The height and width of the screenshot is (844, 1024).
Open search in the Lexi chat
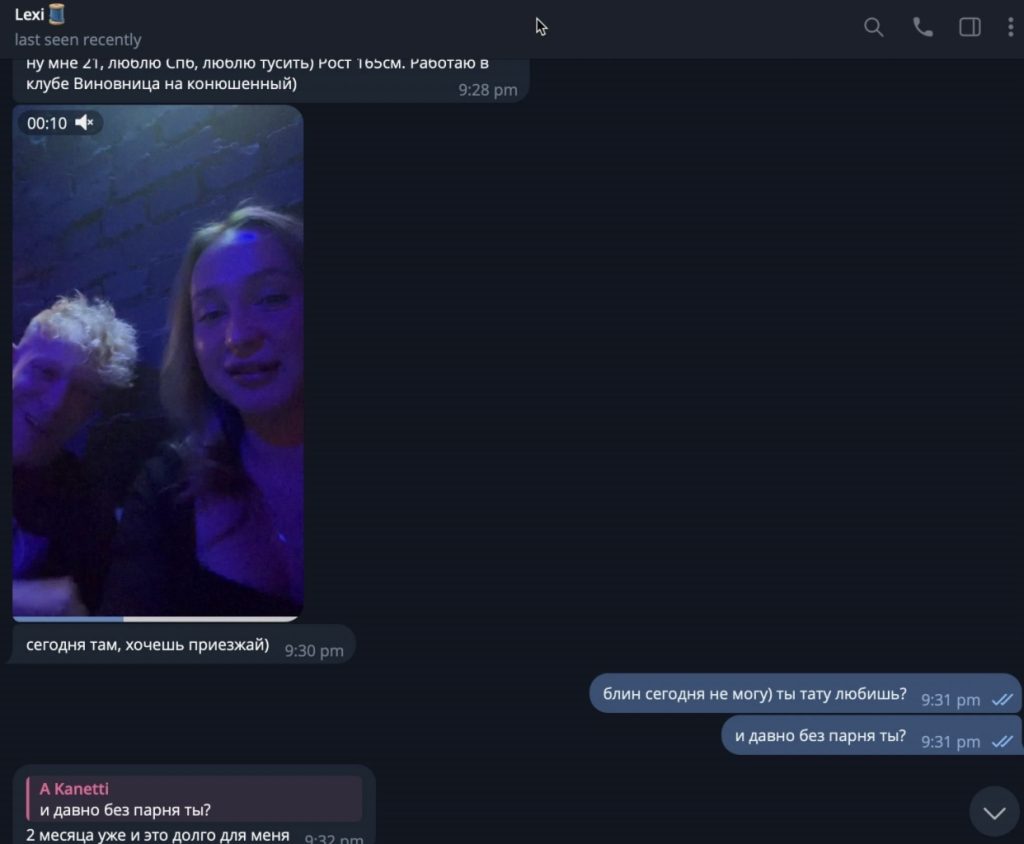(x=873, y=27)
